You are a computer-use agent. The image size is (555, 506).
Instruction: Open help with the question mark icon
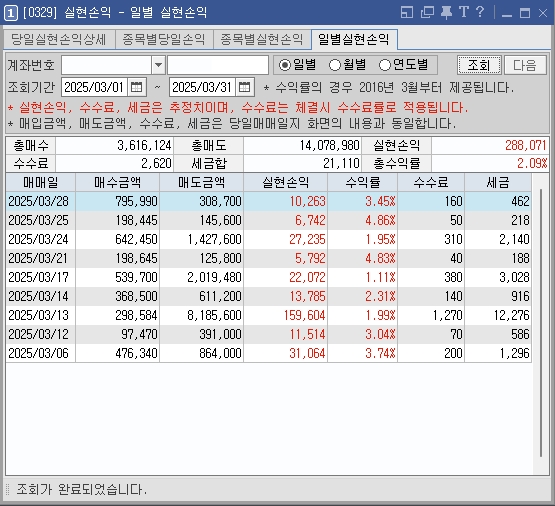pos(480,12)
